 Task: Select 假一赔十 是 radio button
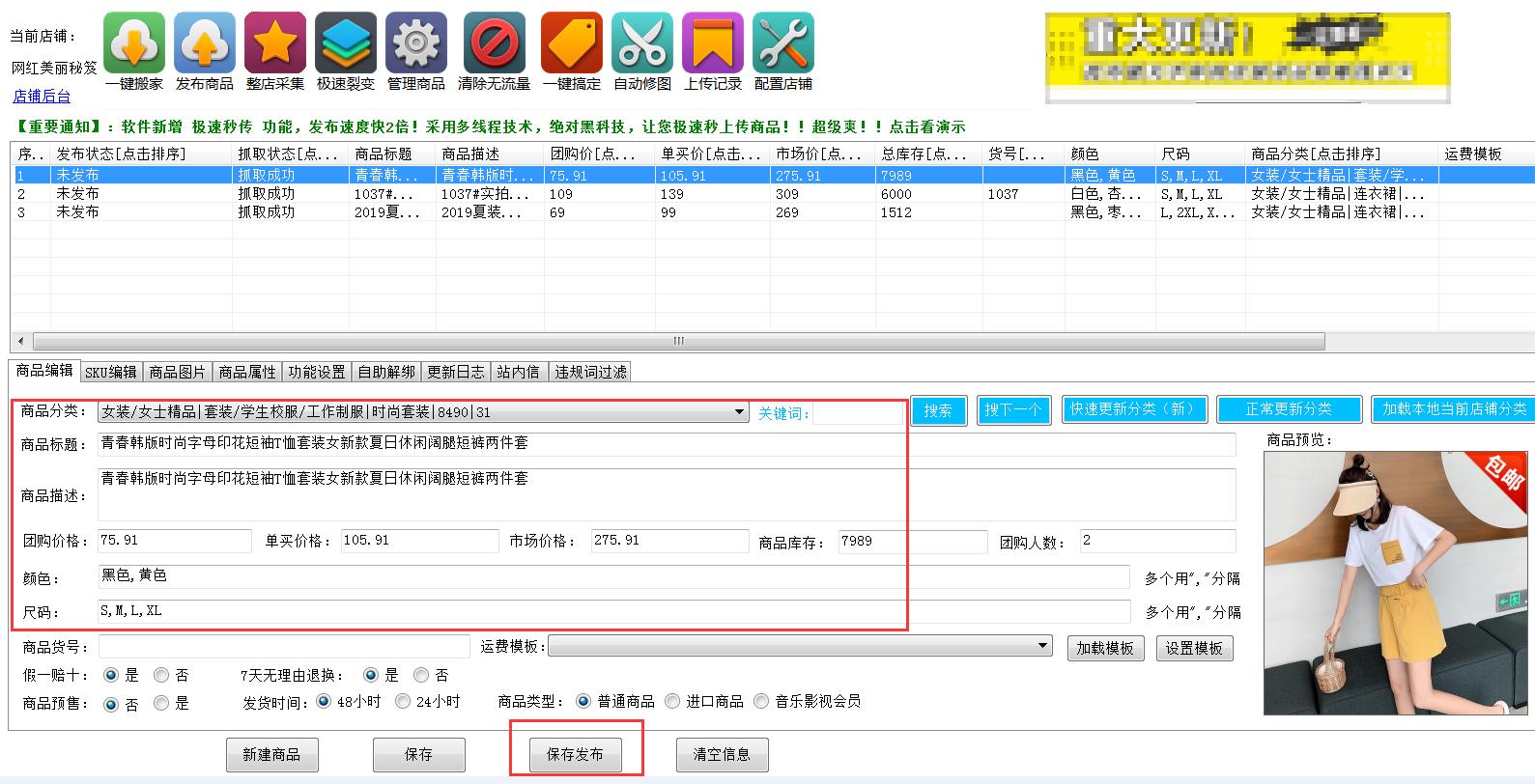tap(111, 675)
